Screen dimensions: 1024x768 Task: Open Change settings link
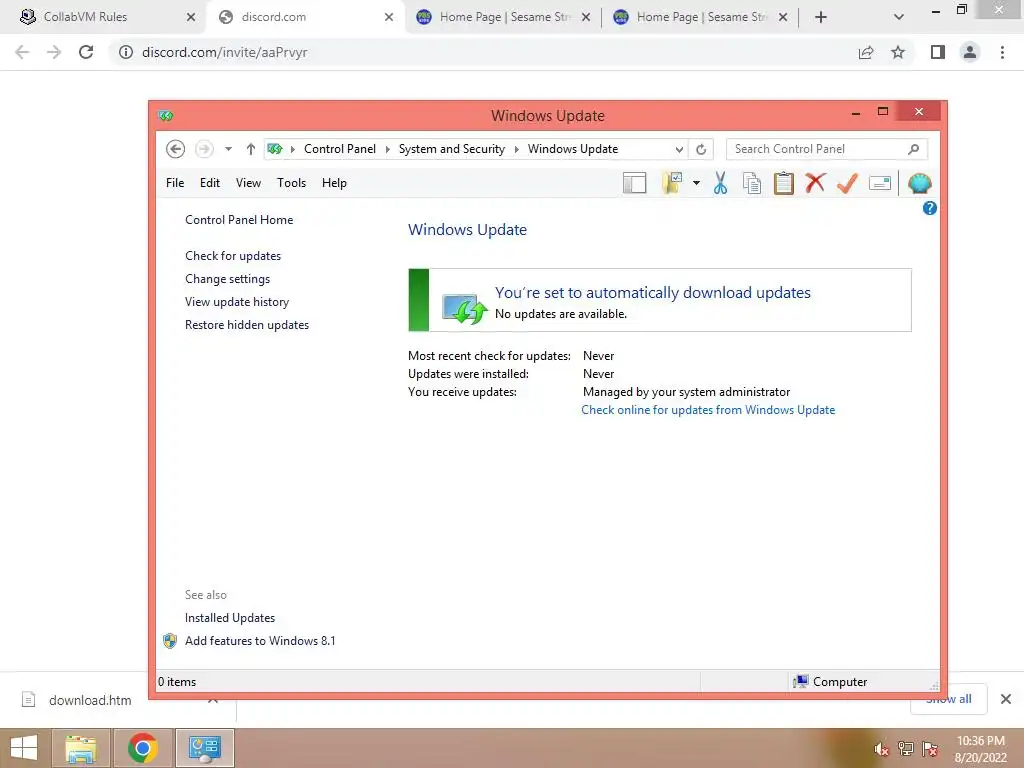coord(227,279)
